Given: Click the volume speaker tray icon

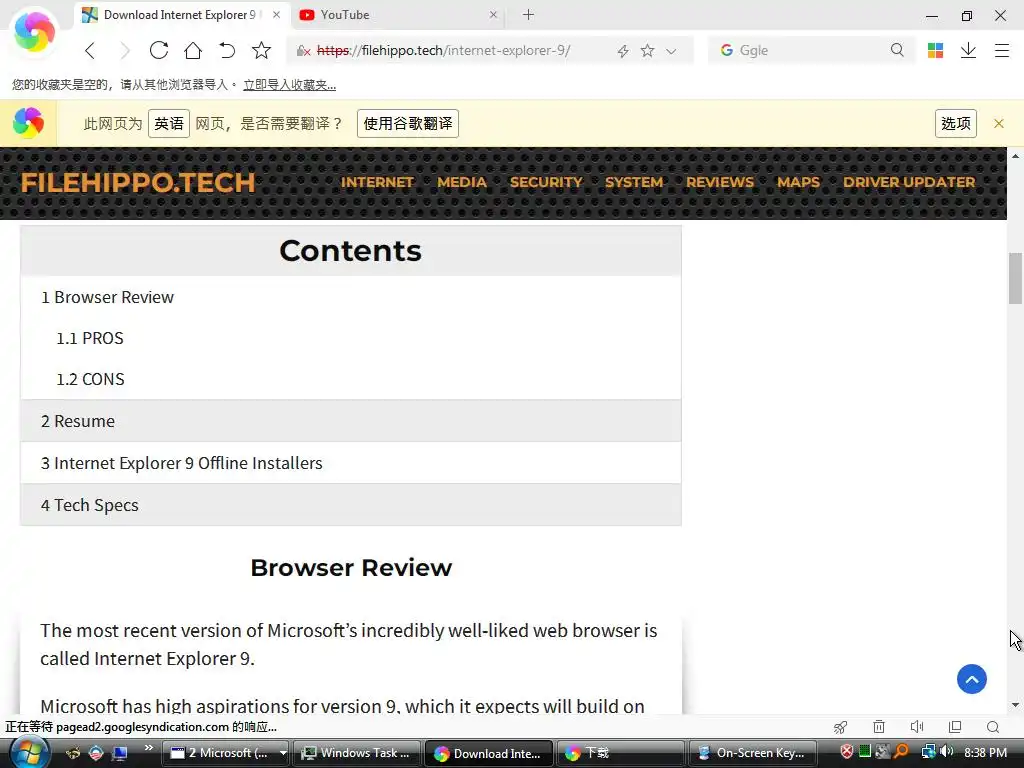Looking at the screenshot, I should pyautogui.click(x=946, y=752).
